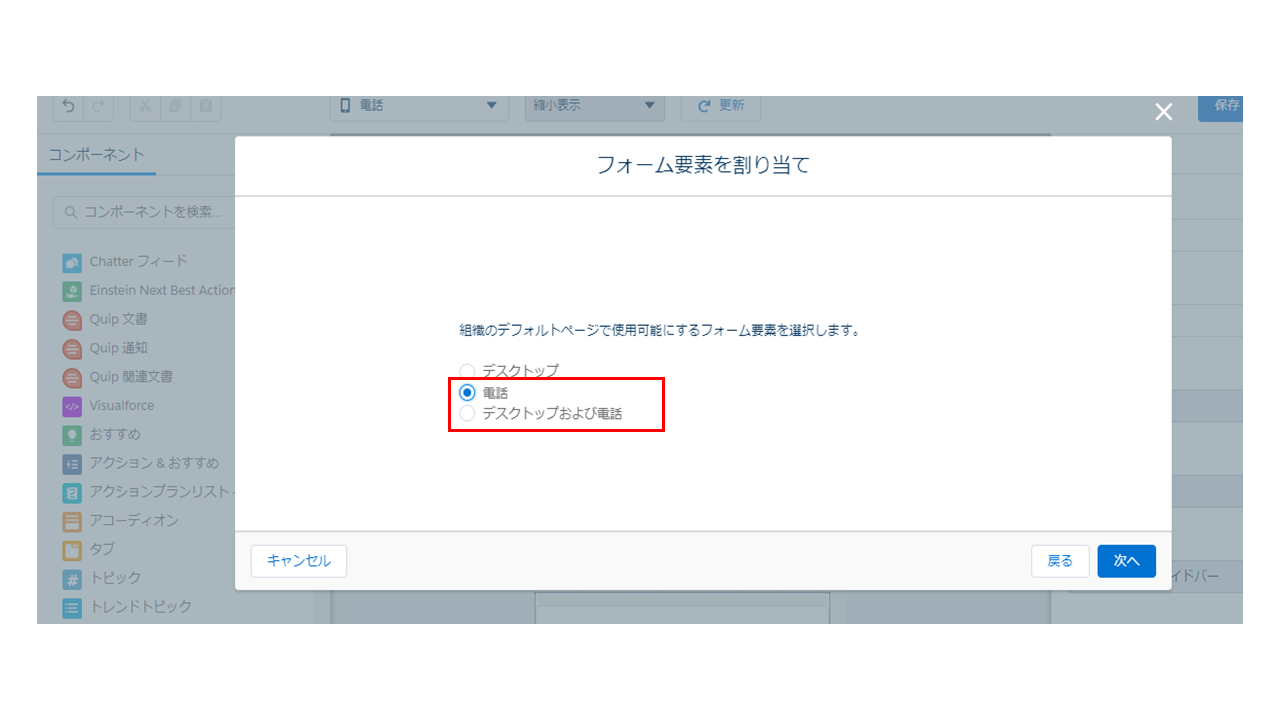Expand the 縮小表示 zoom dropdown
The width and height of the screenshot is (1280, 720).
click(x=594, y=105)
